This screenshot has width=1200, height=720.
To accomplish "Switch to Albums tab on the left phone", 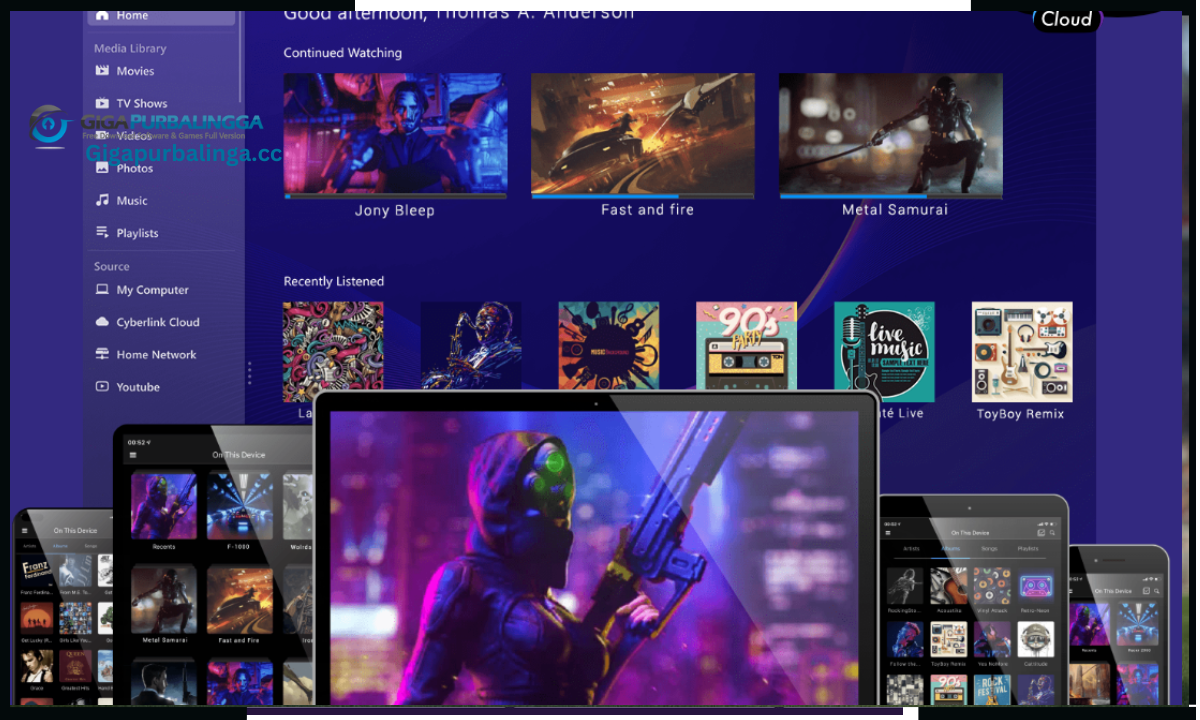I will pos(60,546).
